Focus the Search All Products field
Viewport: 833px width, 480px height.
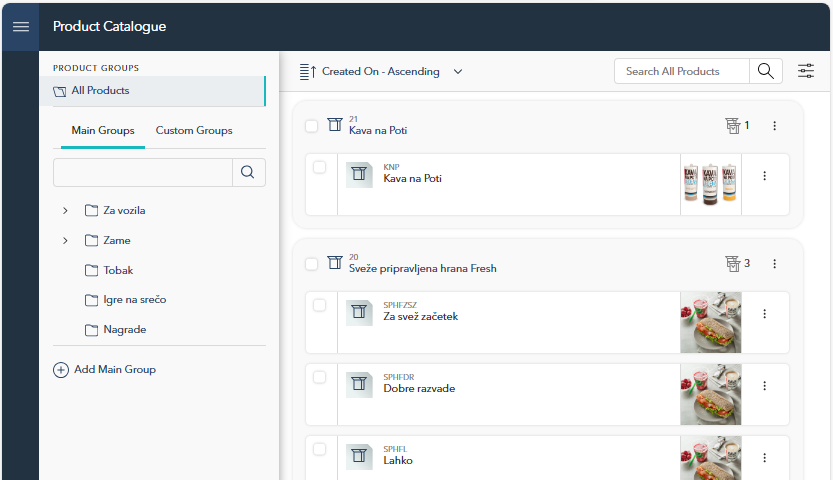coord(682,71)
